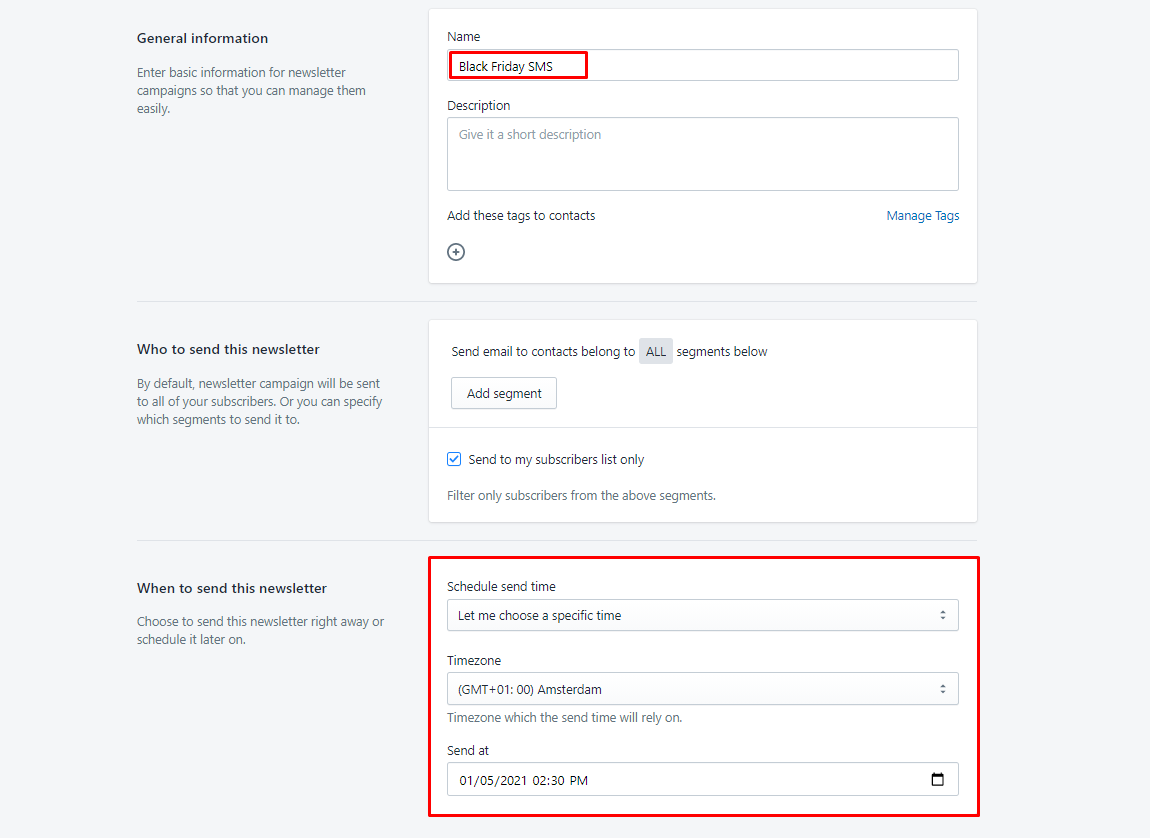
Task: Select the year 2021 in Send at field
Action: tap(511, 780)
